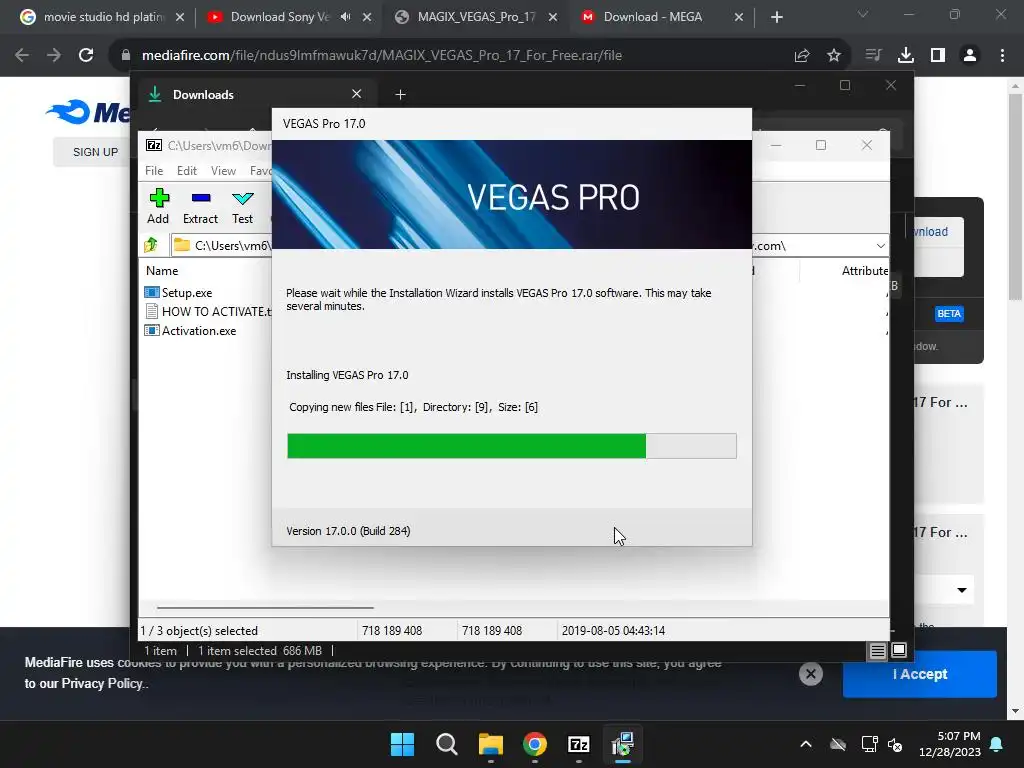Switch to the movie studio hd Google tab
Viewport: 1024px width, 768px height.
pos(103,17)
